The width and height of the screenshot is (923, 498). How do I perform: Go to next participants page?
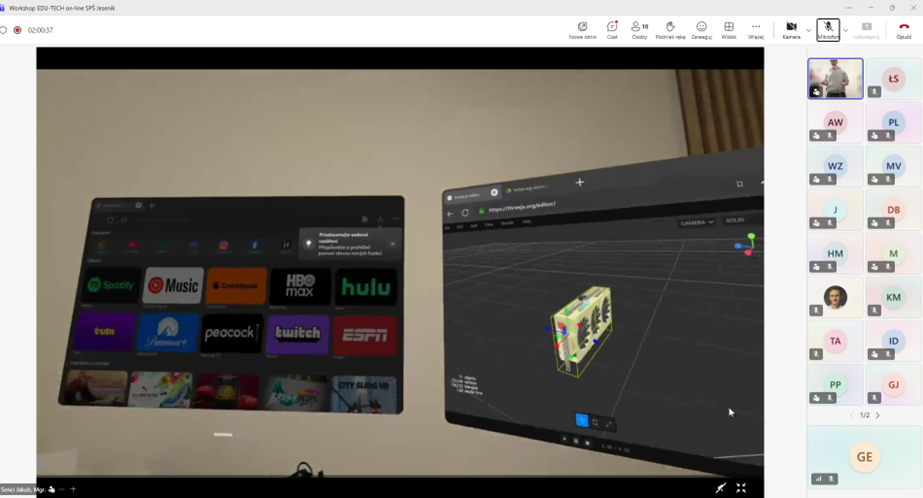tap(878, 415)
